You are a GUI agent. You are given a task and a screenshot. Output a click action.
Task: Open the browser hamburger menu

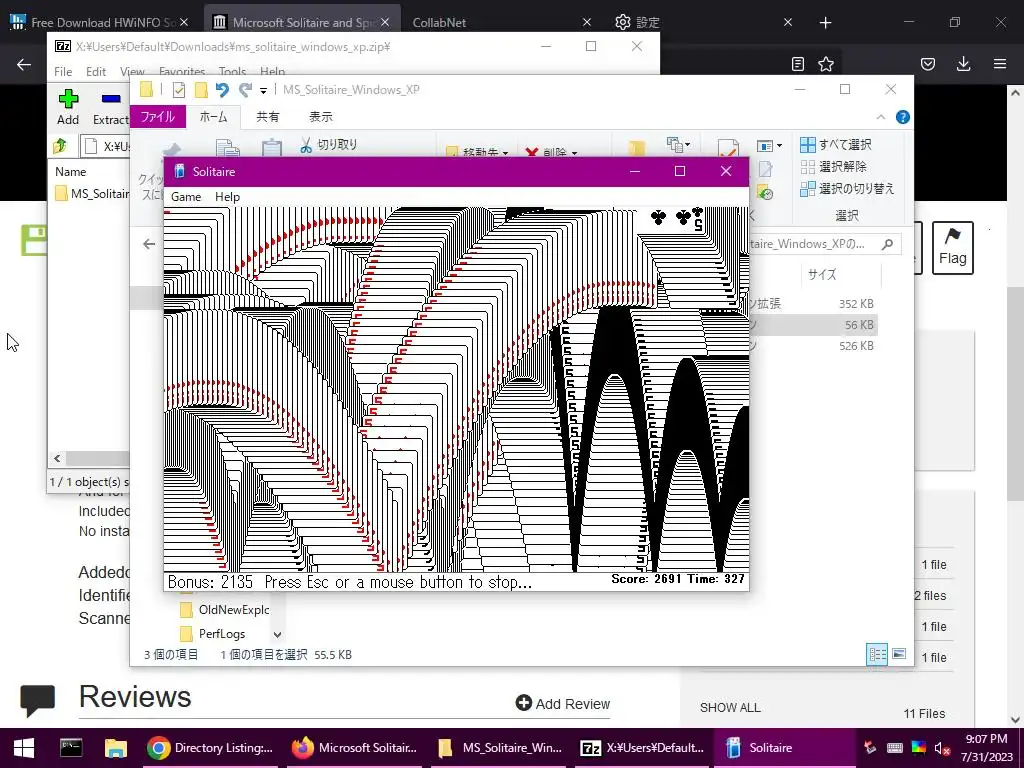coord(1000,64)
